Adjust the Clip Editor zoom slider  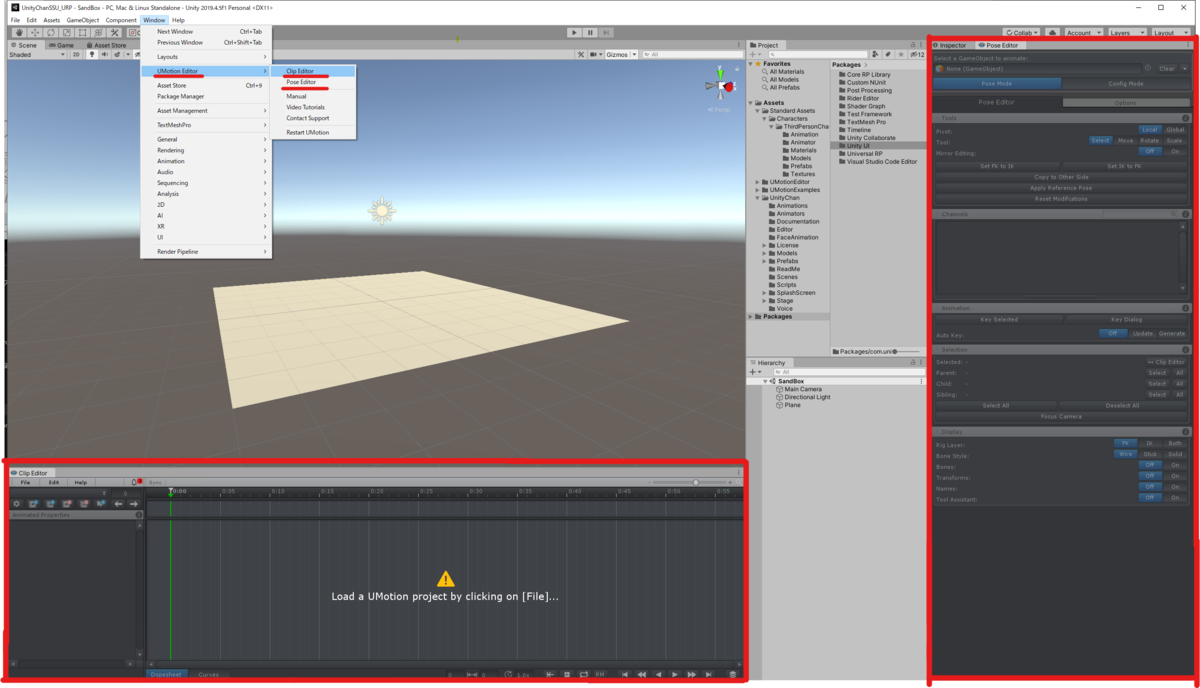[x=690, y=482]
